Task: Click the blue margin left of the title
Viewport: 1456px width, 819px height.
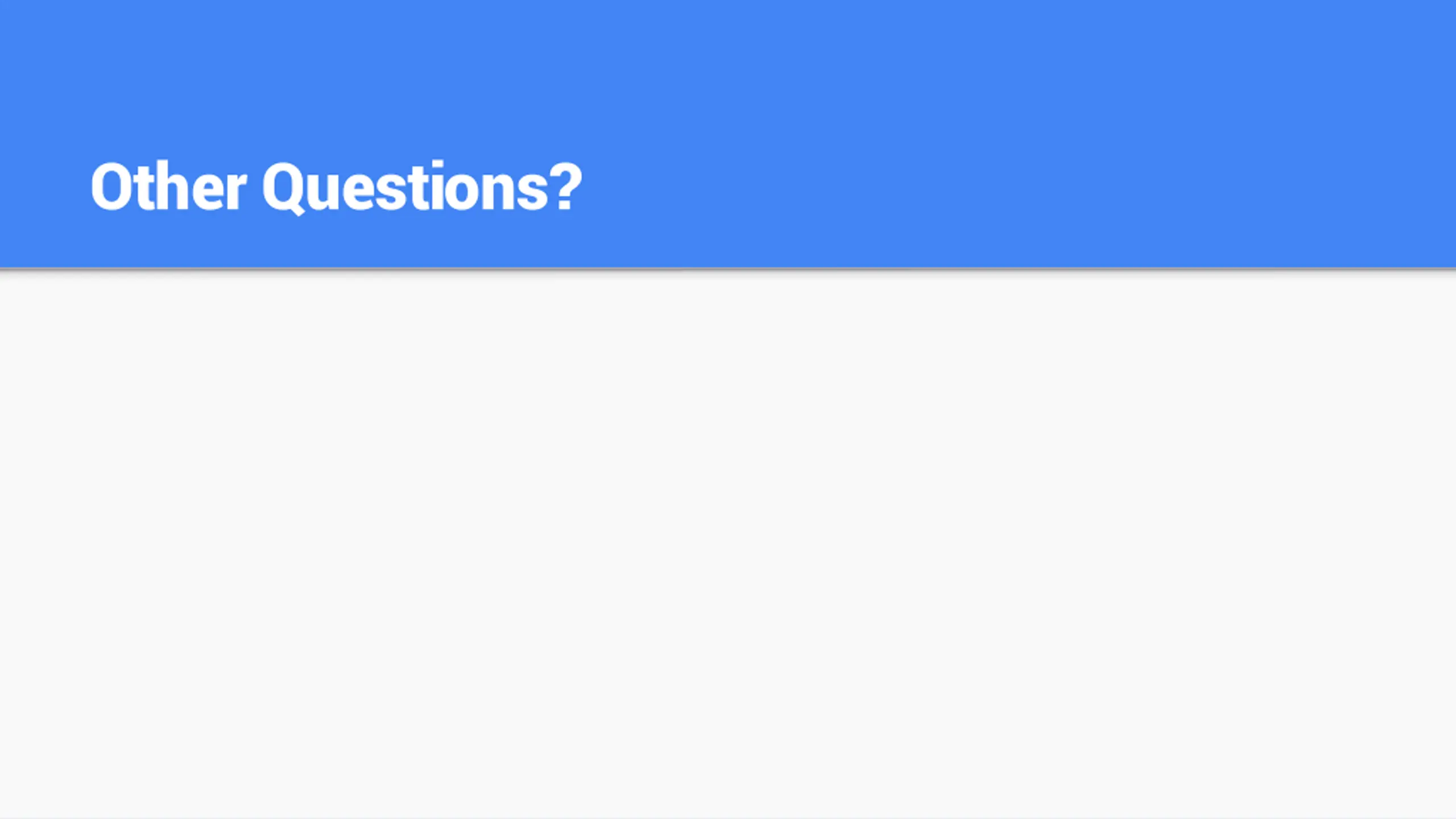Action: (45, 188)
